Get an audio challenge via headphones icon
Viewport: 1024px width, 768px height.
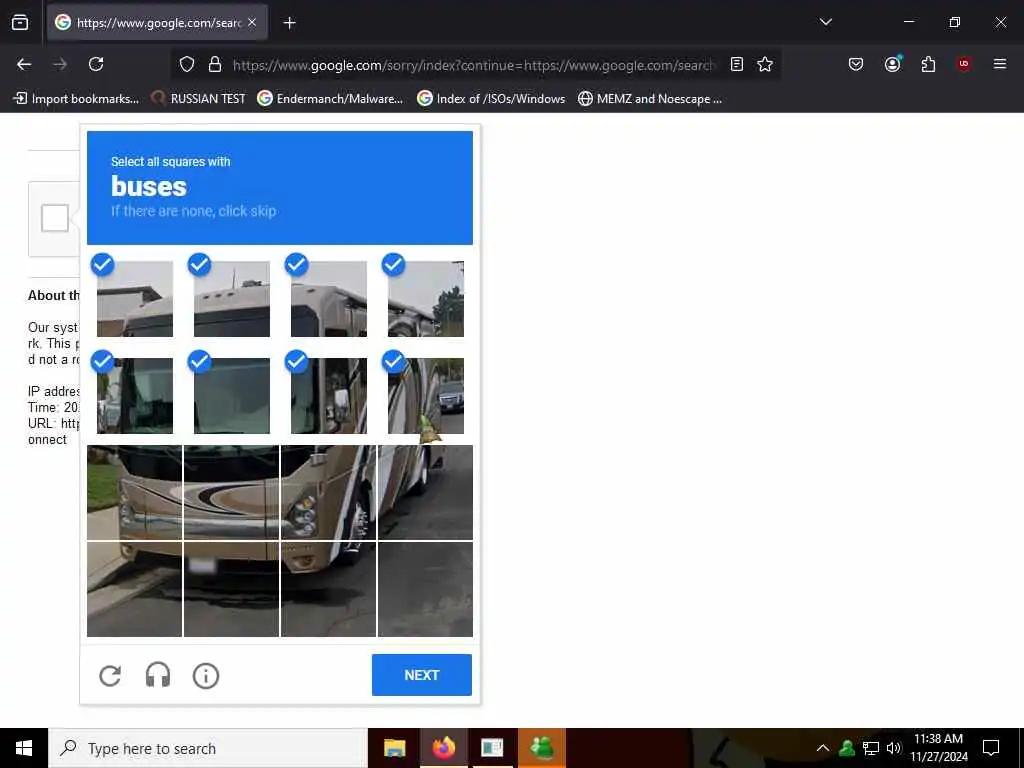tap(157, 675)
